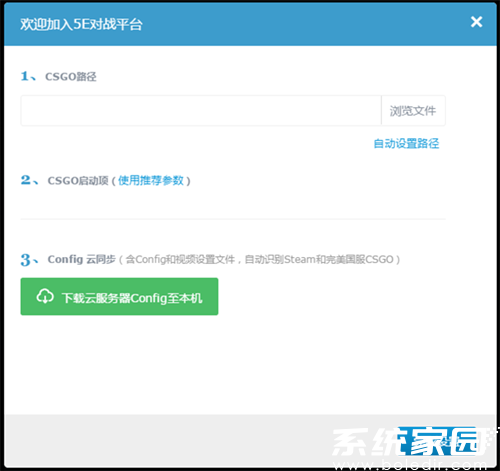Open the 浏览文件 browse file button
Image resolution: width=500 pixels, height=471 pixels.
coord(413,111)
